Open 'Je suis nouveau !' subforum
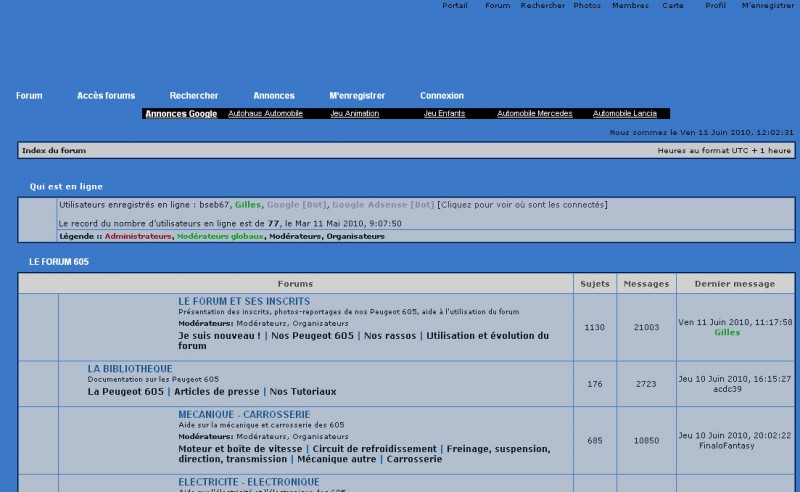The image size is (800, 492). (219, 336)
